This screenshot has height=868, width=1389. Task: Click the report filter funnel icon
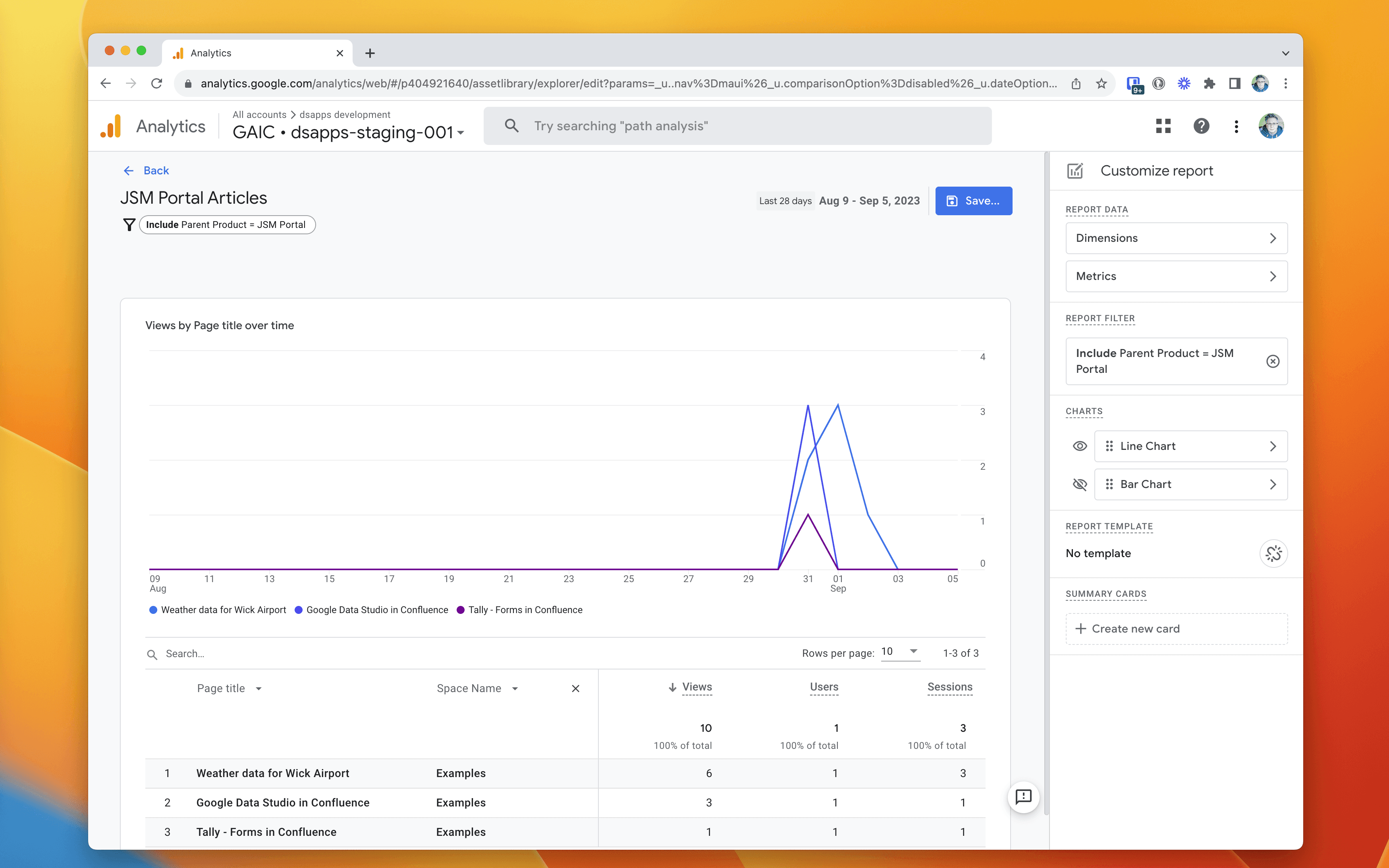[x=129, y=224]
